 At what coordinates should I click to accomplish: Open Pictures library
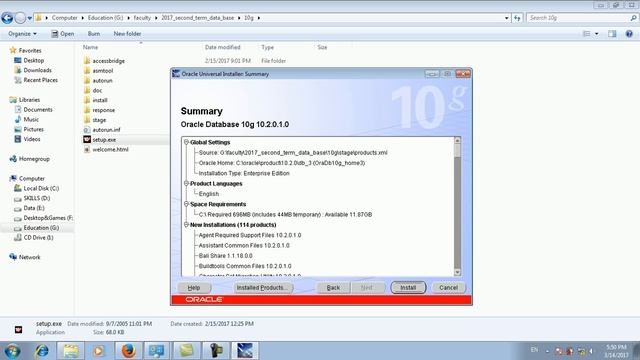[x=29, y=129]
